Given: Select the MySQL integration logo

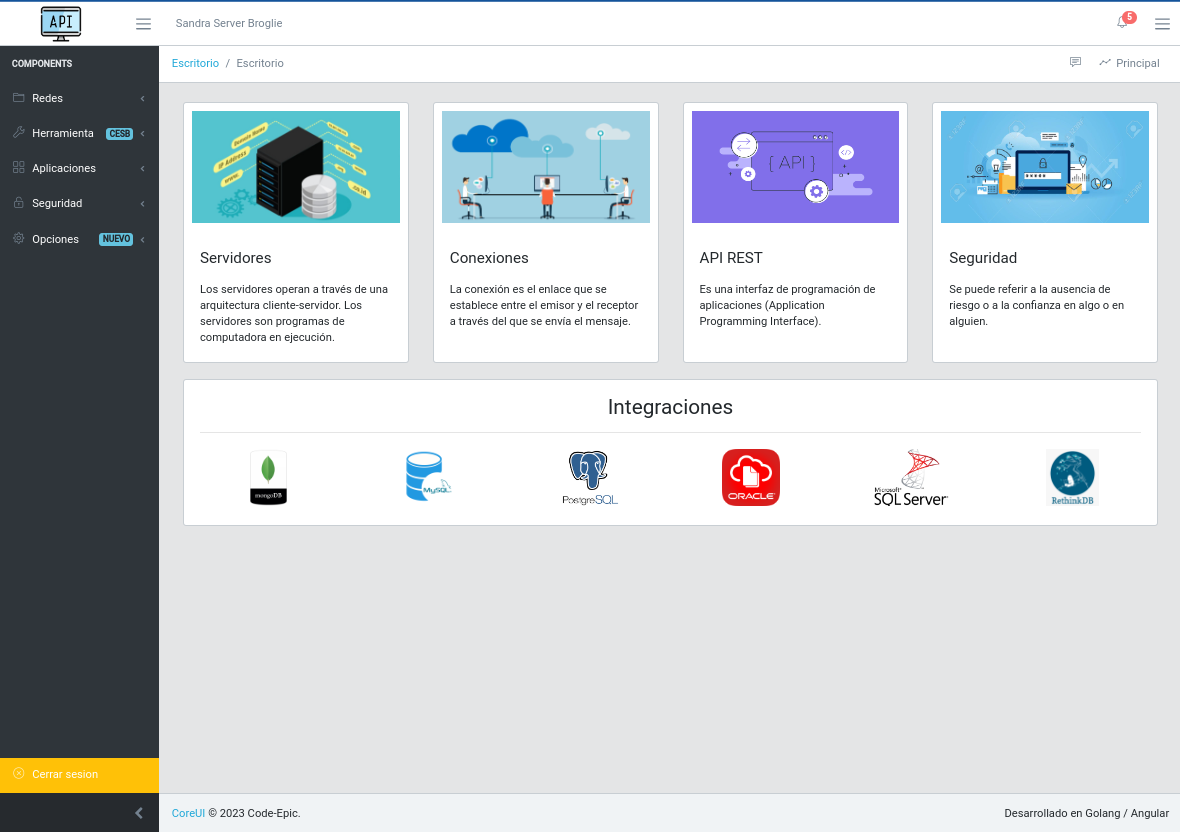Looking at the screenshot, I should [x=428, y=477].
